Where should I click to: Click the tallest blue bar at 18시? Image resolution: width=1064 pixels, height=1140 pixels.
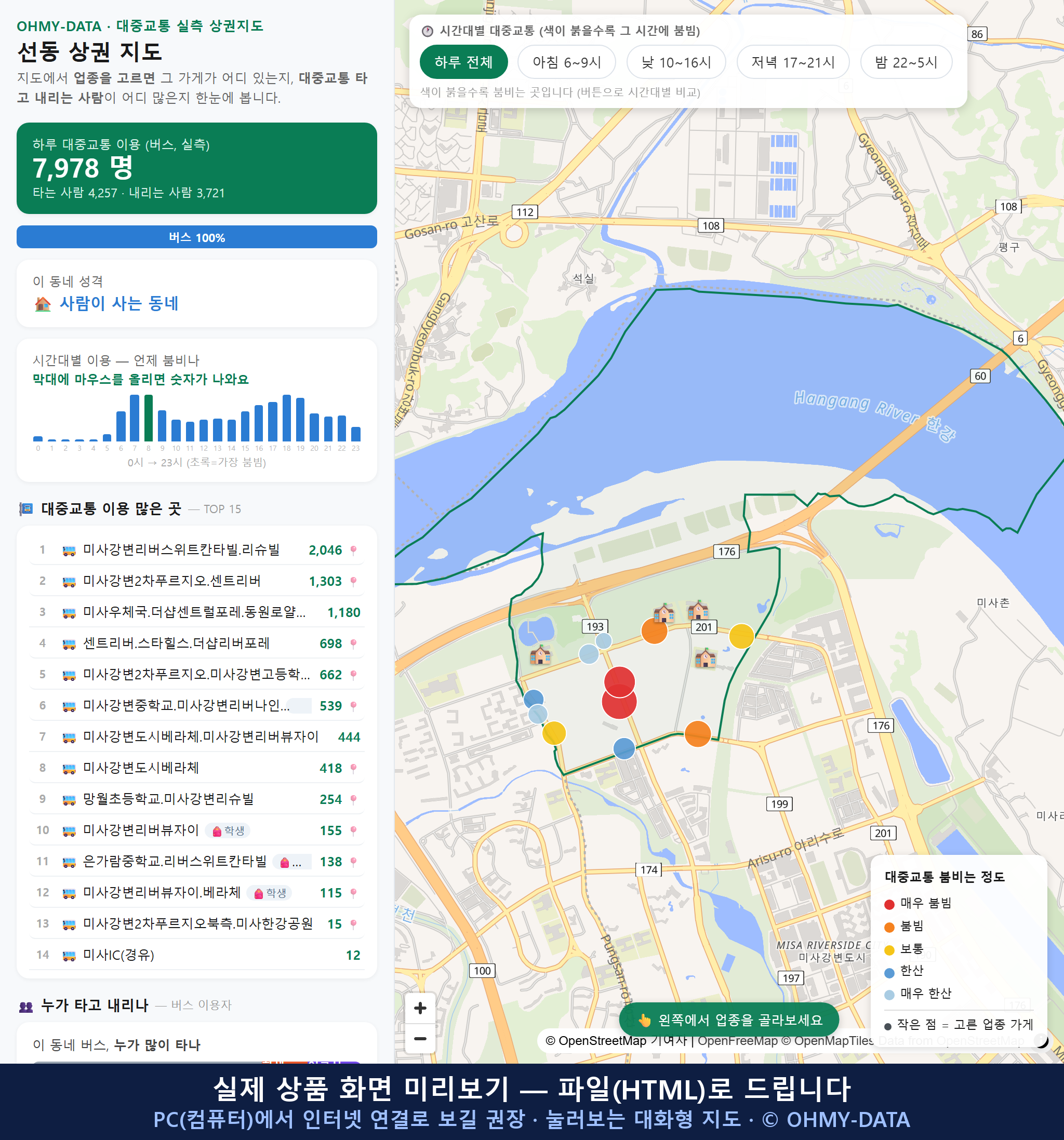coord(287,418)
